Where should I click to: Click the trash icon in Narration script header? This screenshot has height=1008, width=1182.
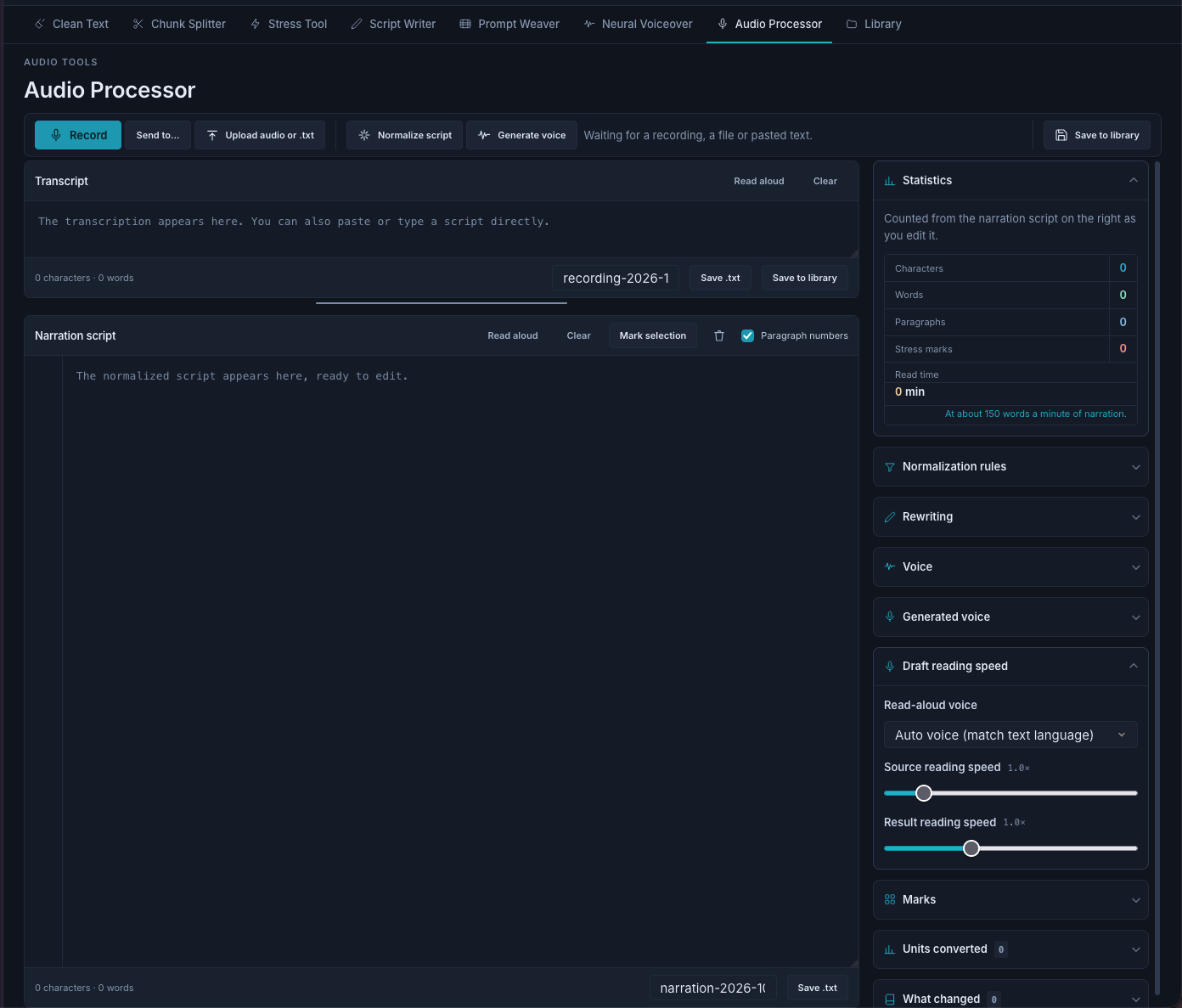[719, 335]
